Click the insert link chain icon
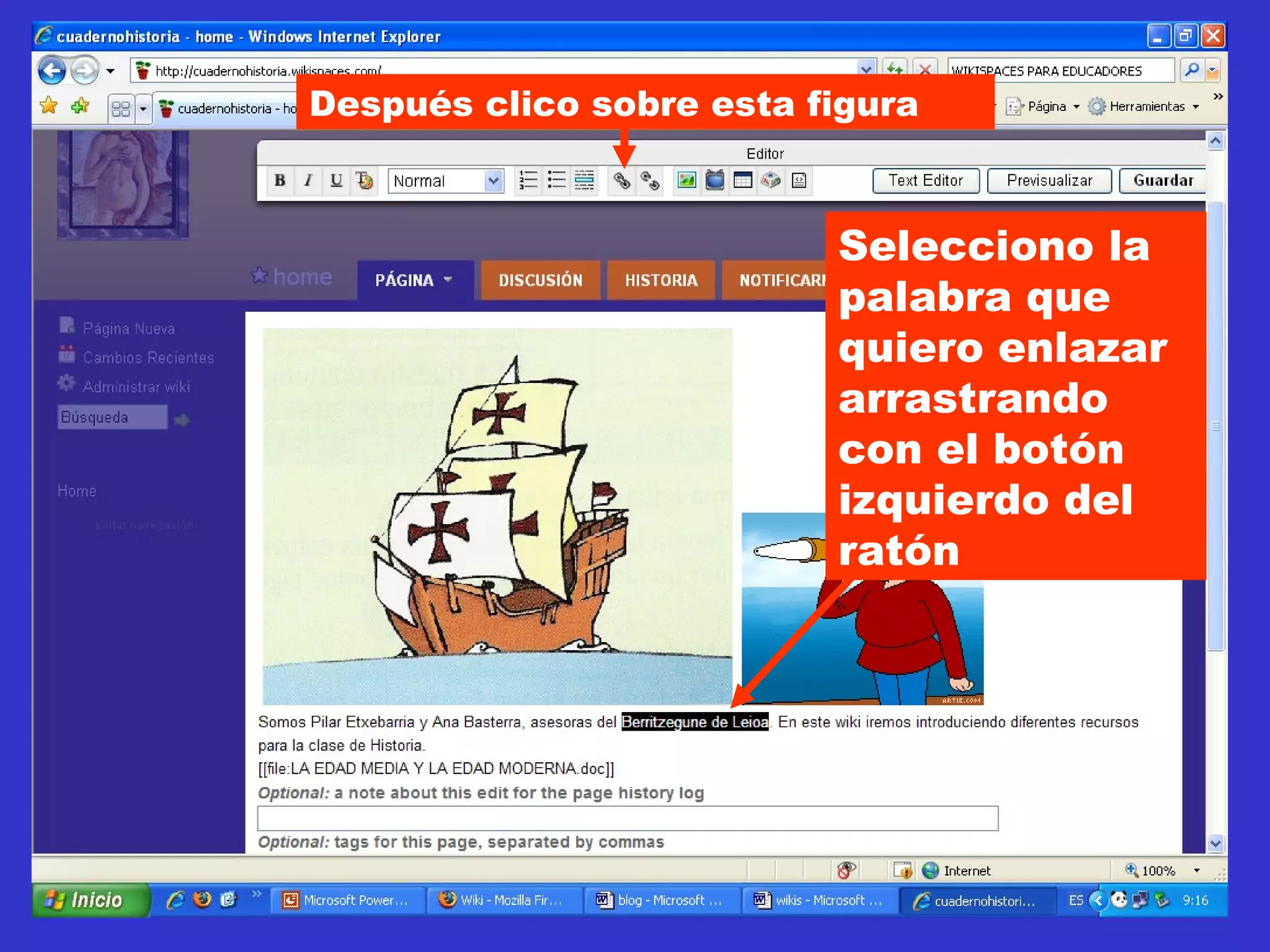 click(x=622, y=180)
